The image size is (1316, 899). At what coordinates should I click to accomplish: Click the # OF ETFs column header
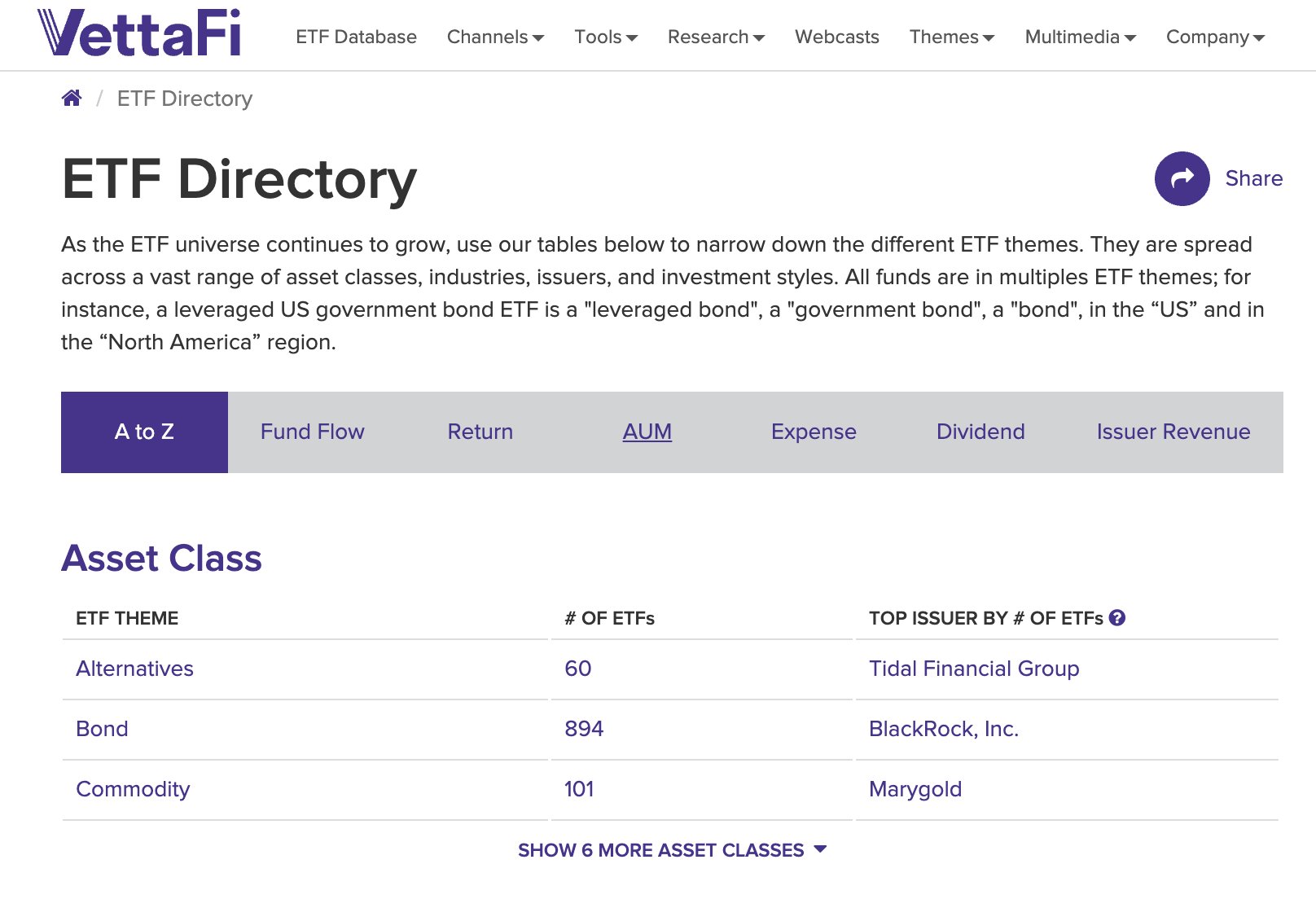click(x=609, y=618)
